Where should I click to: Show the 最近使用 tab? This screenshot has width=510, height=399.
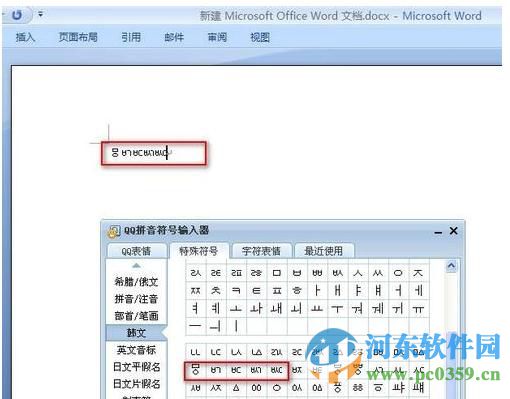tap(324, 251)
